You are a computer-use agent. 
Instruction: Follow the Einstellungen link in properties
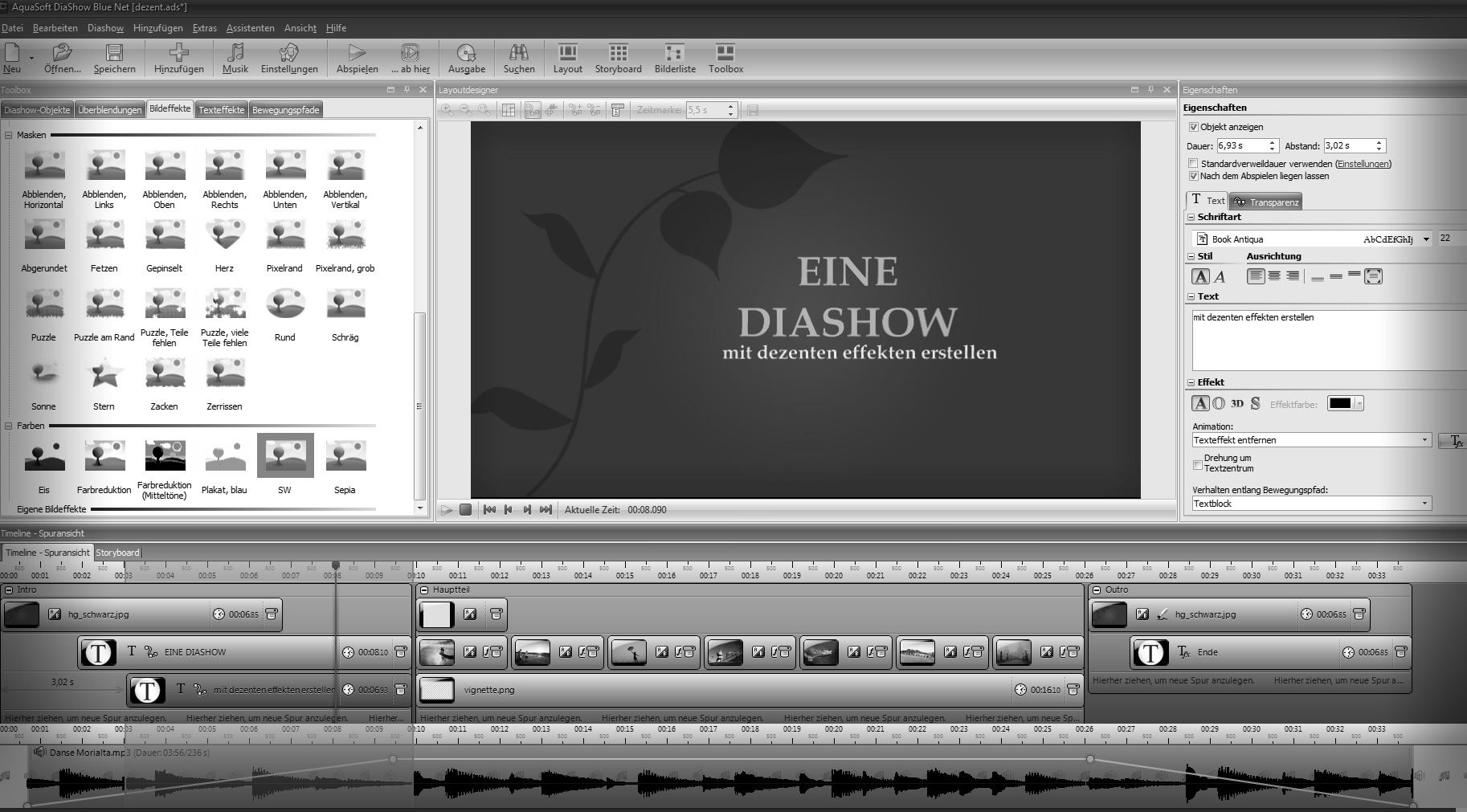click(x=1363, y=164)
